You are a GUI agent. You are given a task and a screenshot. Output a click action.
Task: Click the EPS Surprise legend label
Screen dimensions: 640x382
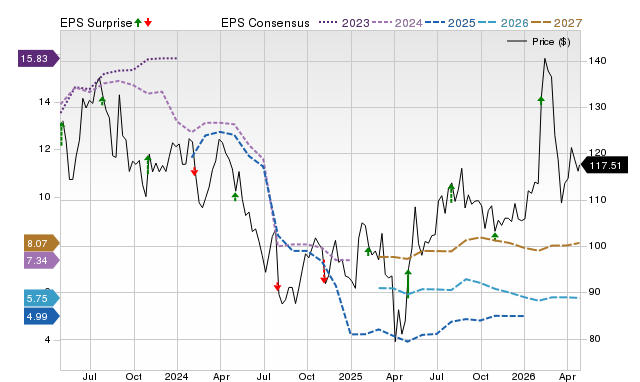[x=96, y=23]
